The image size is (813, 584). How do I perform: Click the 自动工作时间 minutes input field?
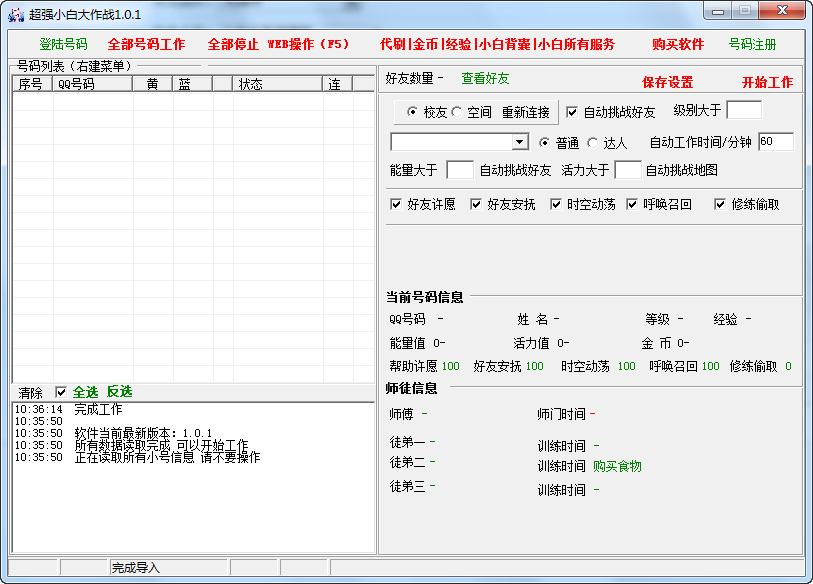pos(775,142)
